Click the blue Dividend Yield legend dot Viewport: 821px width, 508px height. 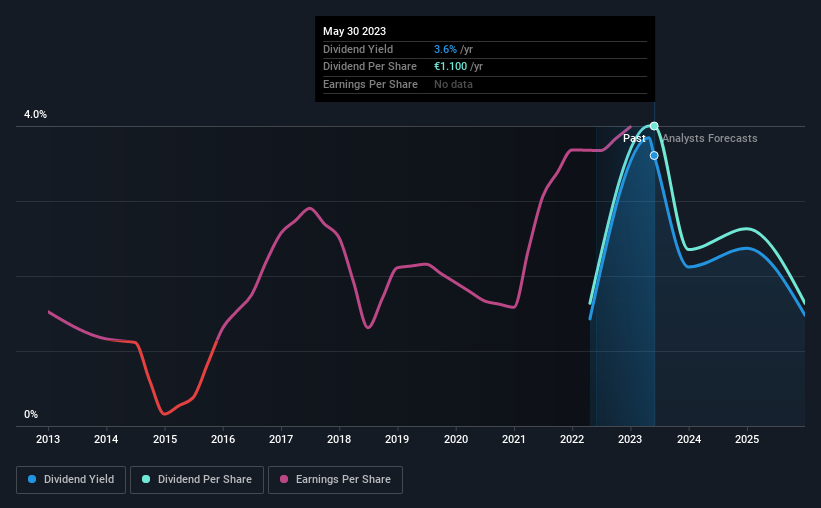[x=32, y=479]
